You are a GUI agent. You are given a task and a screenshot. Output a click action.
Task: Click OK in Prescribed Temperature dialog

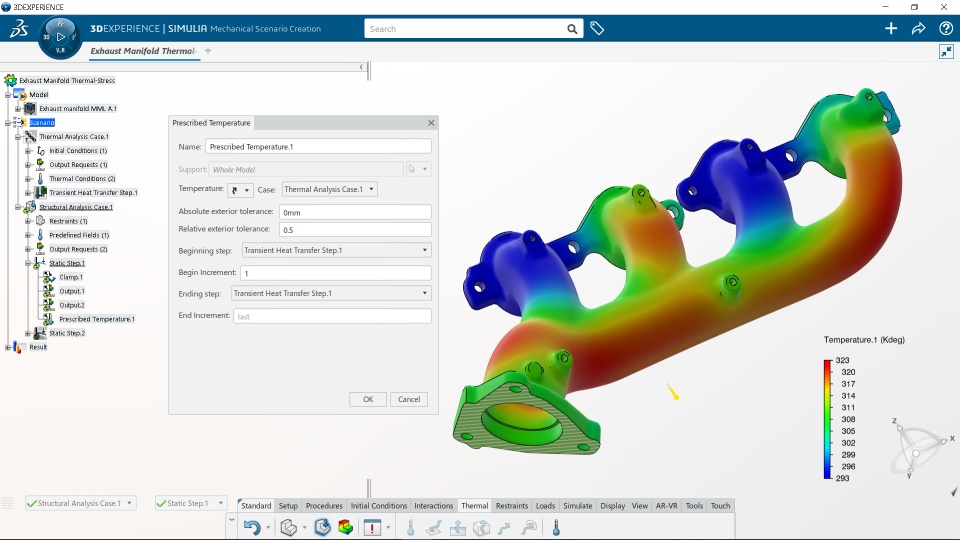point(368,399)
